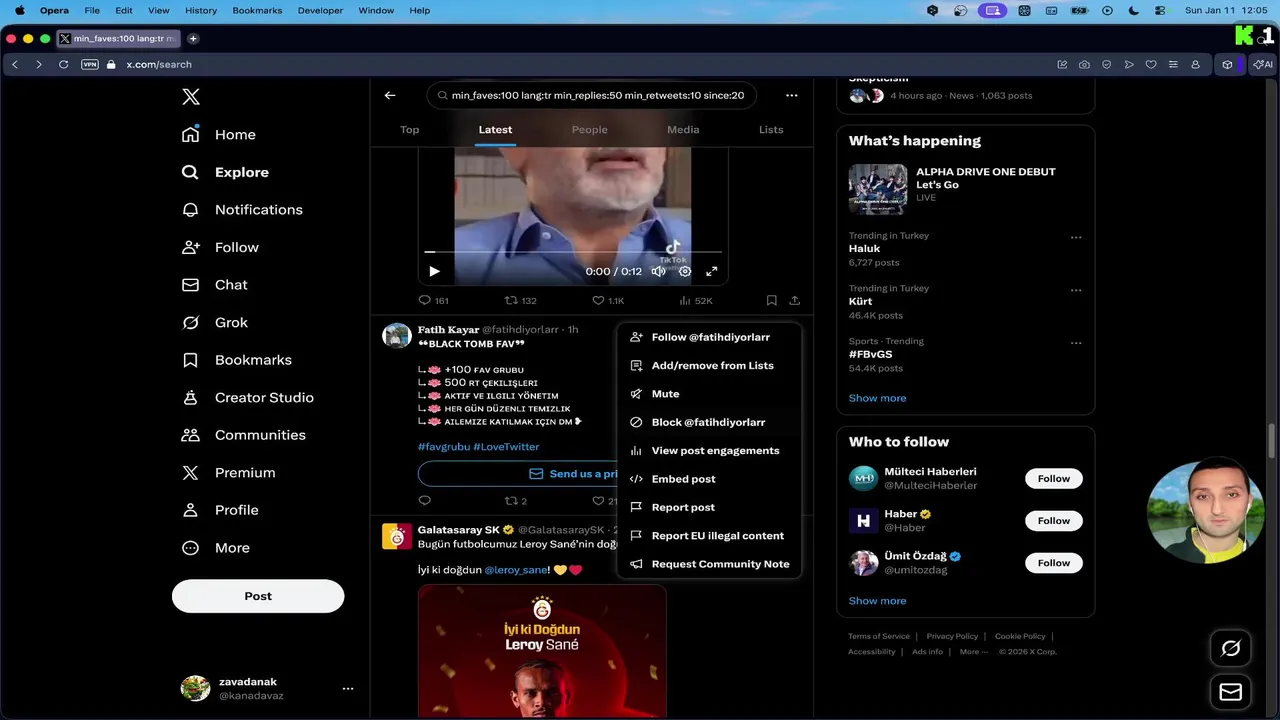Expand the footer More link

(x=973, y=651)
